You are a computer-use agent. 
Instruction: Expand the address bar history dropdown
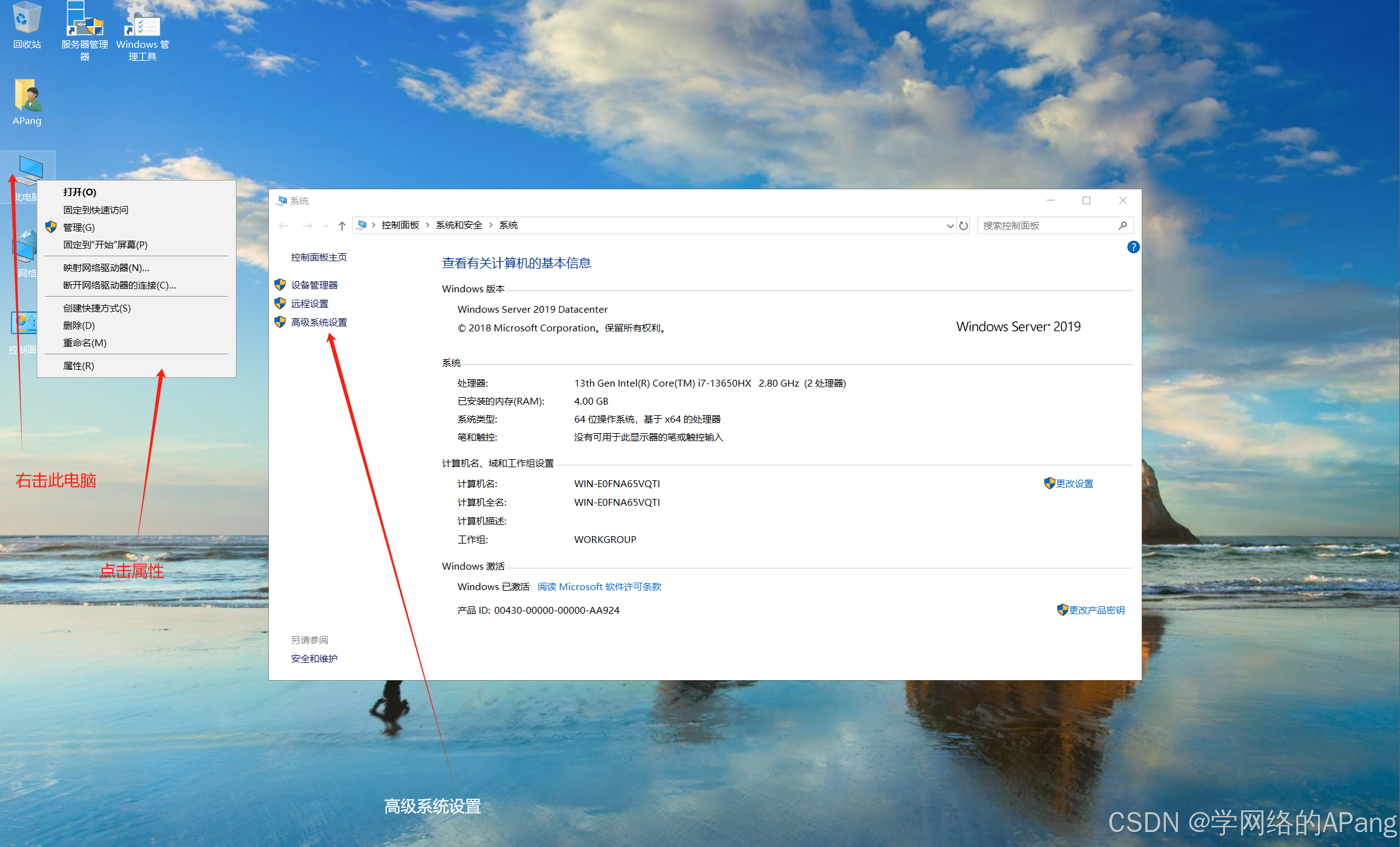950,225
